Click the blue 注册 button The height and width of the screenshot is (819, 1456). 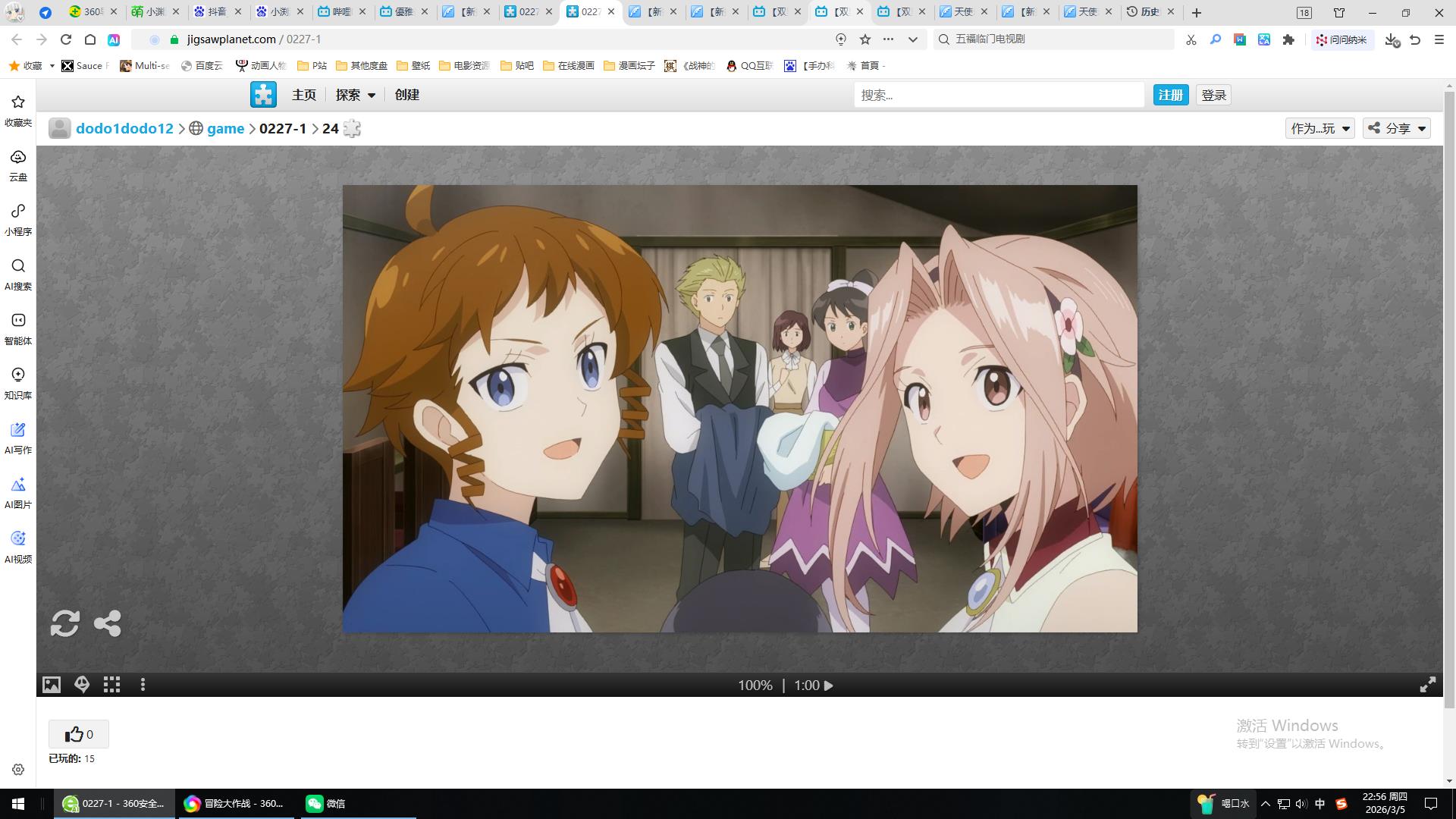(x=1170, y=95)
